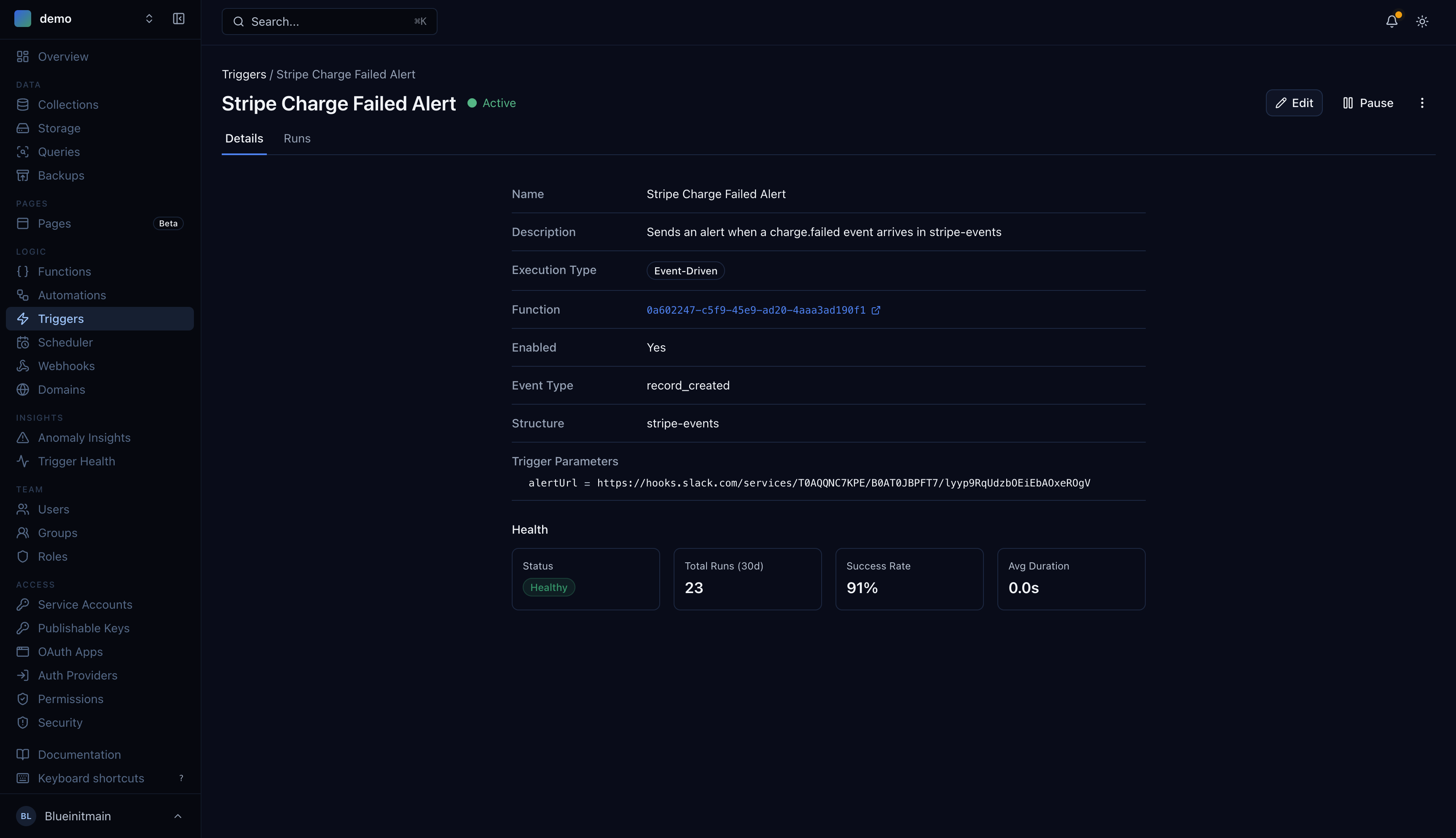Open the three-dot overflow menu
The height and width of the screenshot is (838, 1456).
point(1422,102)
